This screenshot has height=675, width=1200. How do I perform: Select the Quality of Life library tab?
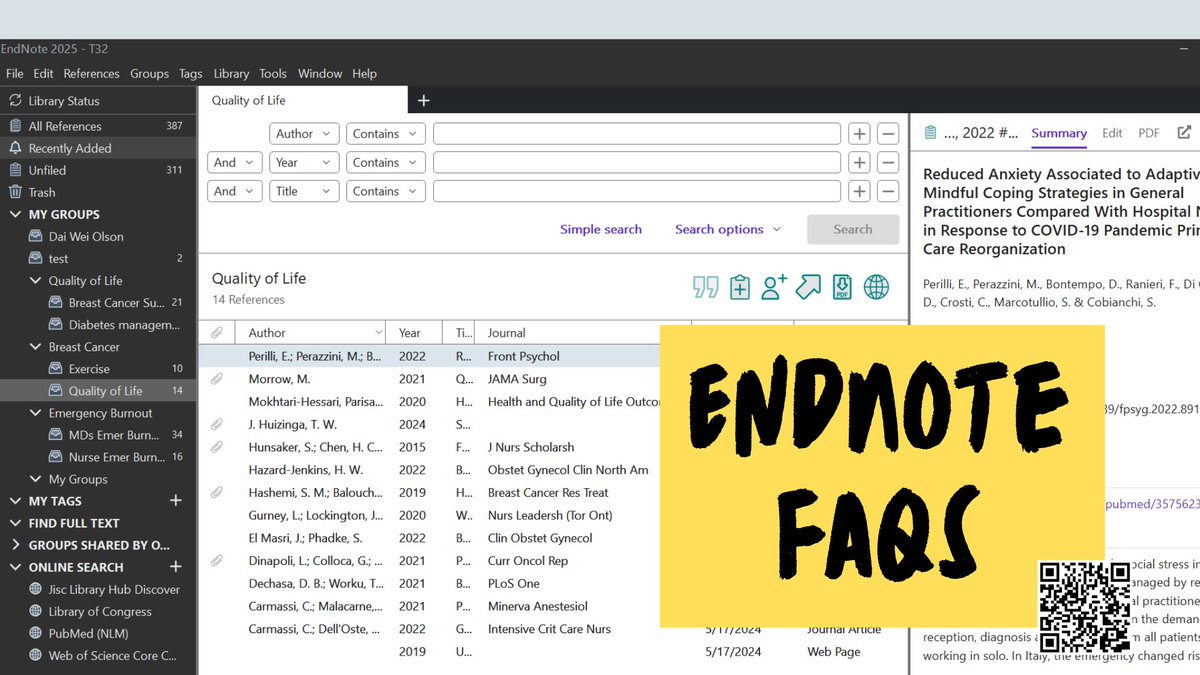click(303, 100)
